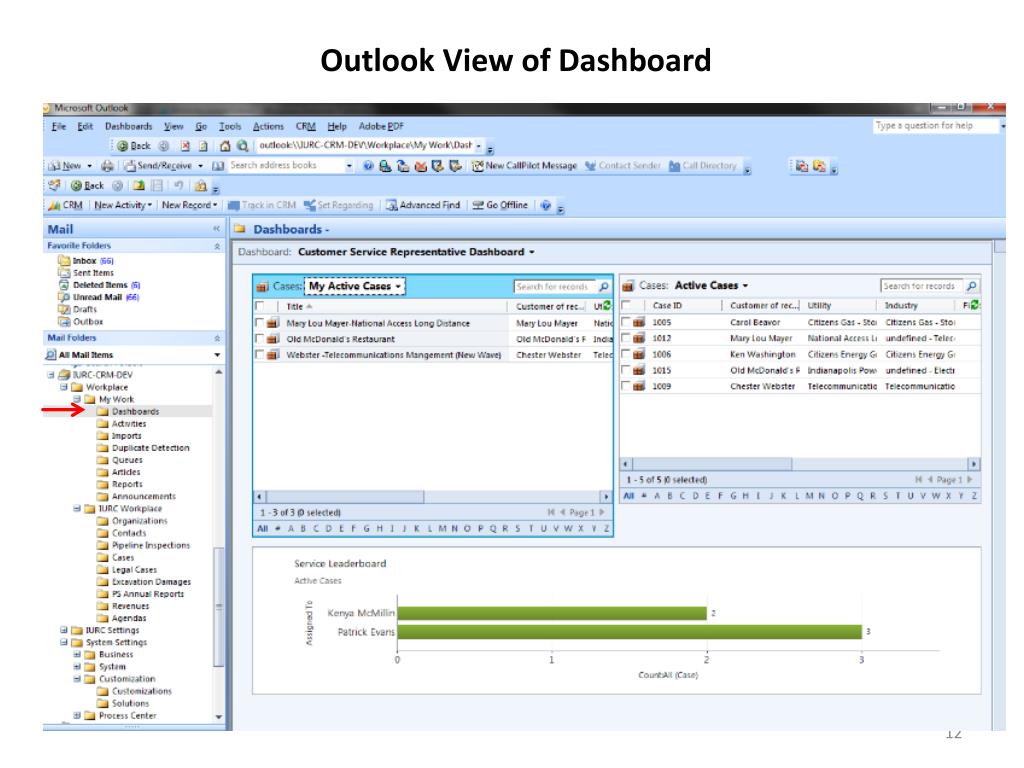Refresh the My Active Cases grid
The image size is (1024, 768).
[607, 306]
